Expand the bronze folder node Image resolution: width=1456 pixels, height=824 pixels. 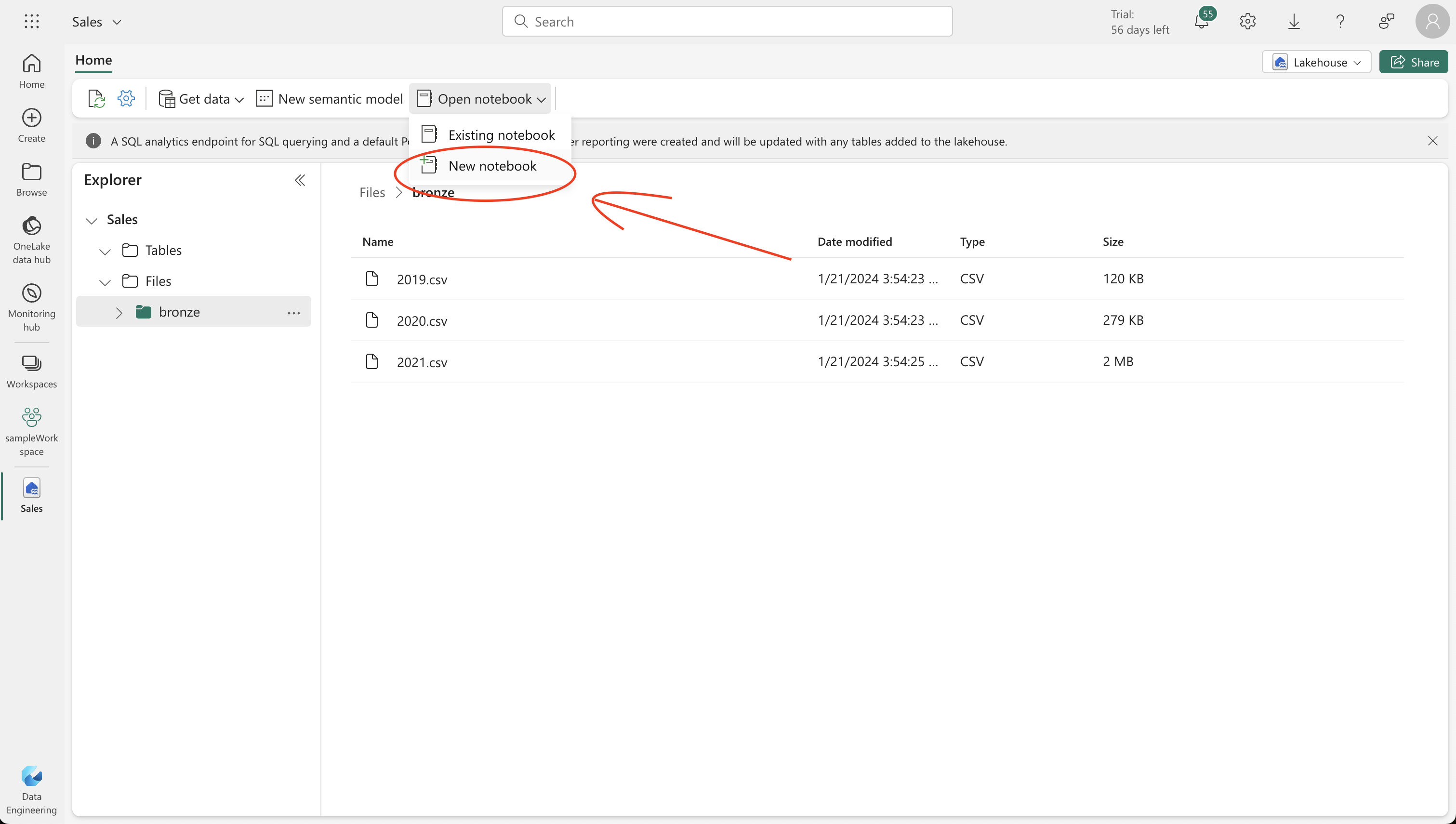pyautogui.click(x=119, y=312)
